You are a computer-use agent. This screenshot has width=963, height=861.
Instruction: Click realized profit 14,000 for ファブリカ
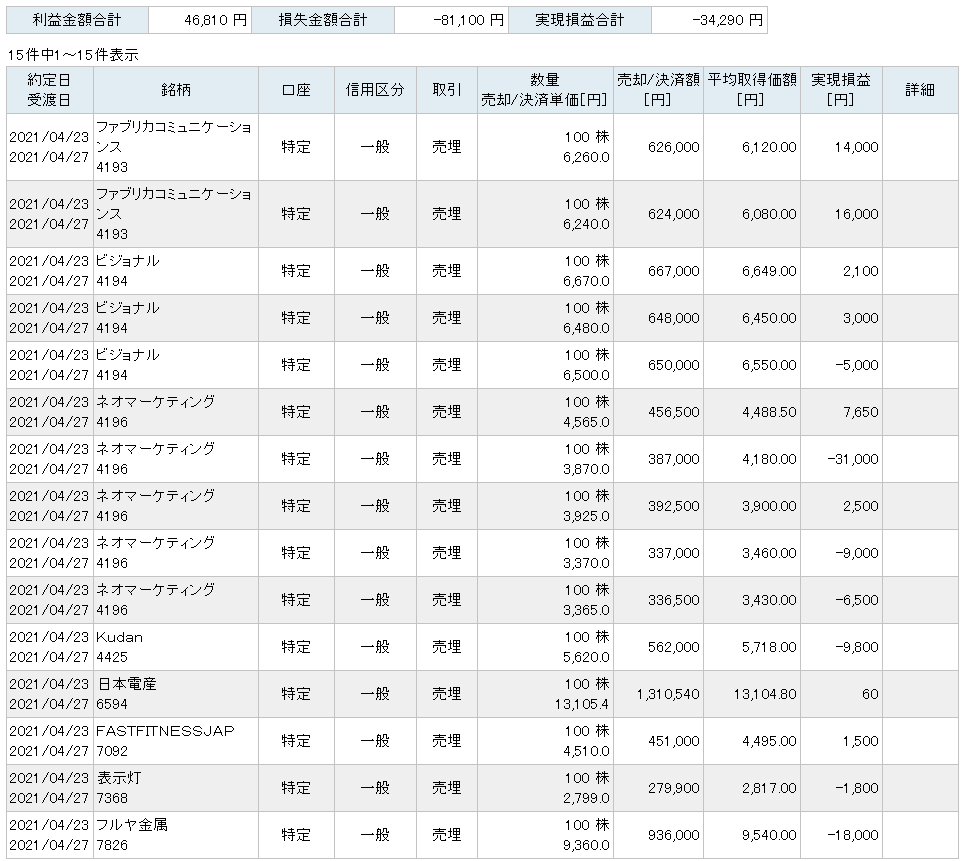click(x=856, y=147)
